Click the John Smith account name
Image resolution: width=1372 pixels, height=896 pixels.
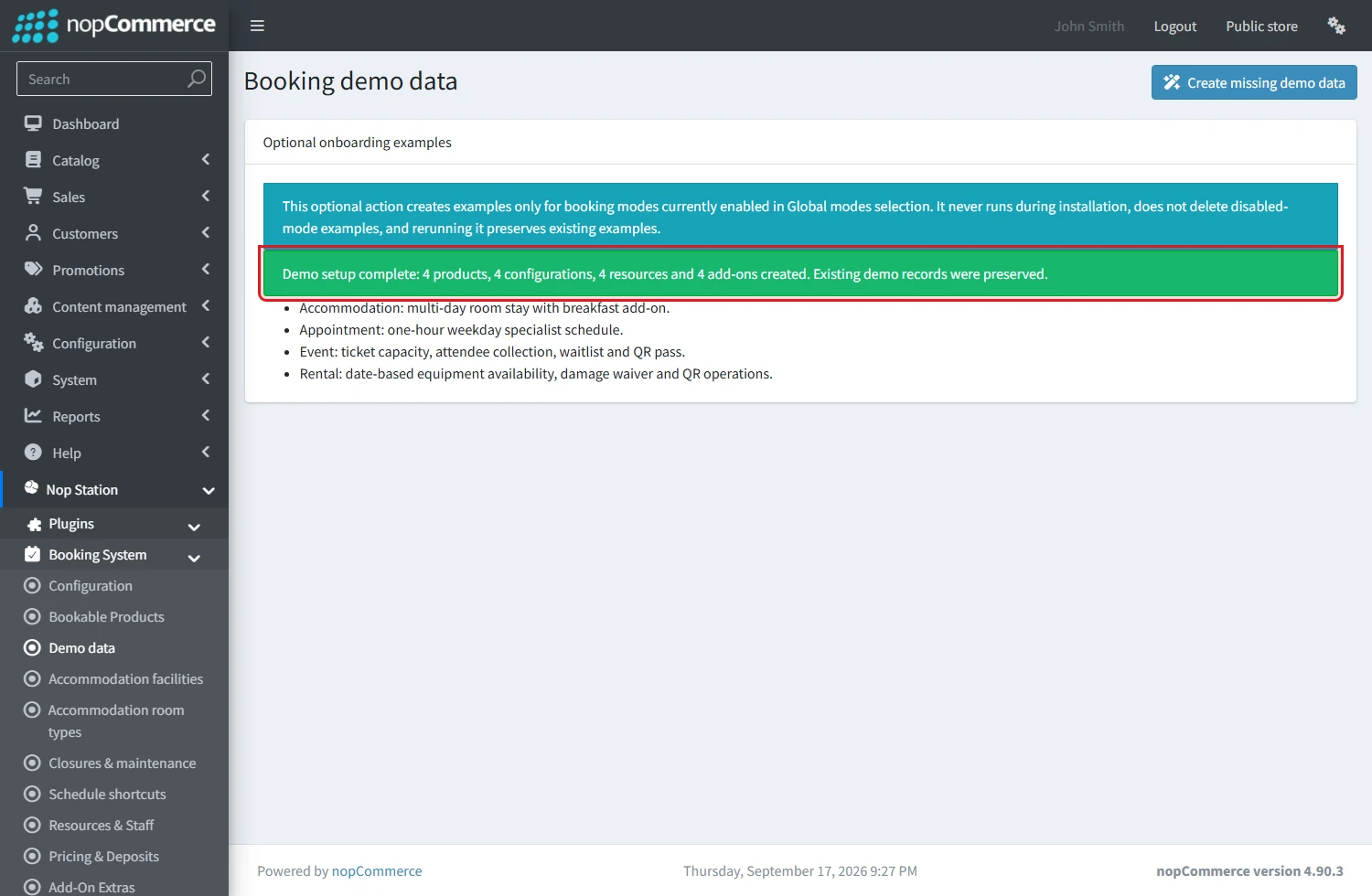click(x=1089, y=27)
